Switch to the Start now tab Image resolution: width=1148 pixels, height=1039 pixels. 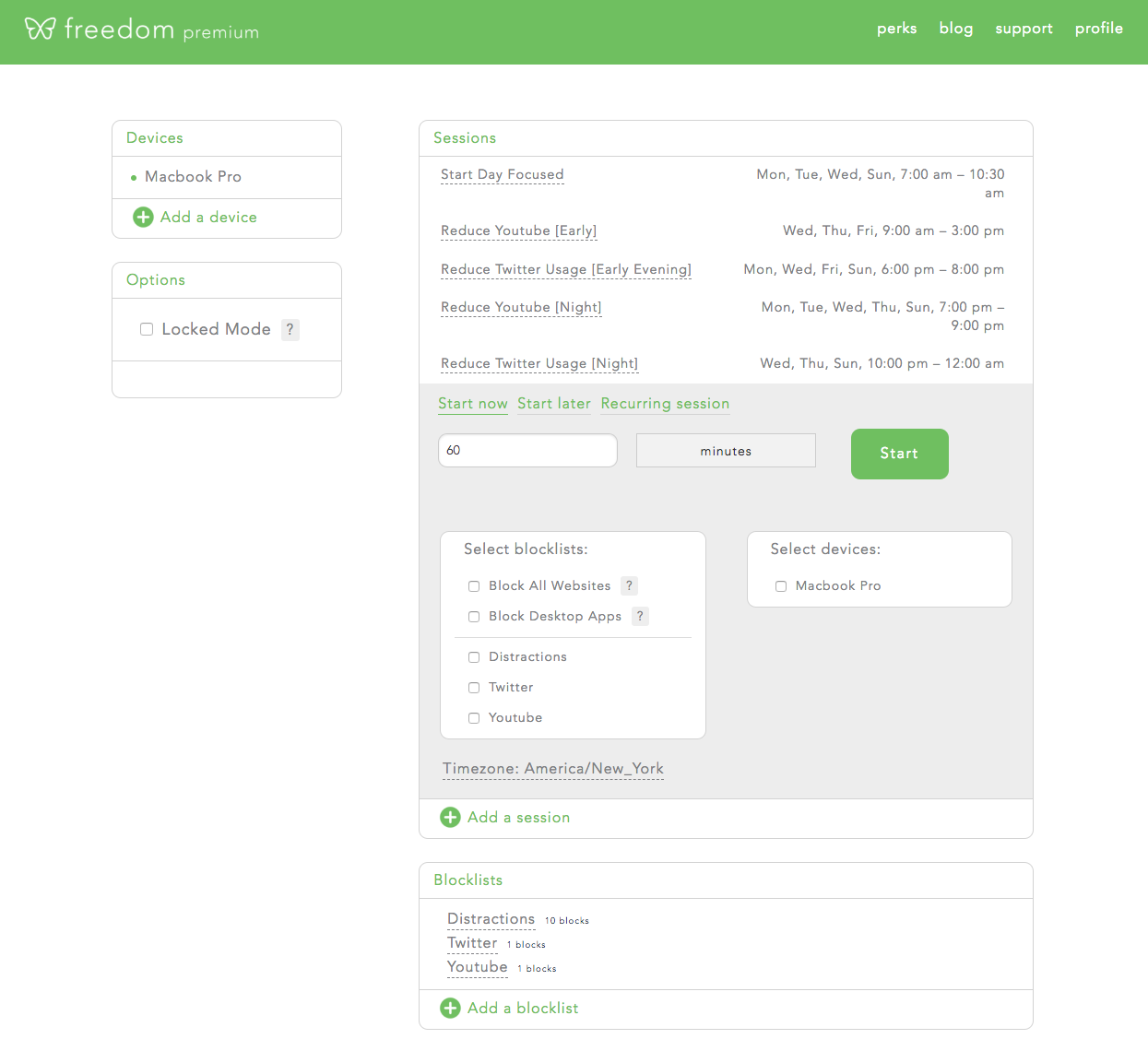tap(473, 404)
